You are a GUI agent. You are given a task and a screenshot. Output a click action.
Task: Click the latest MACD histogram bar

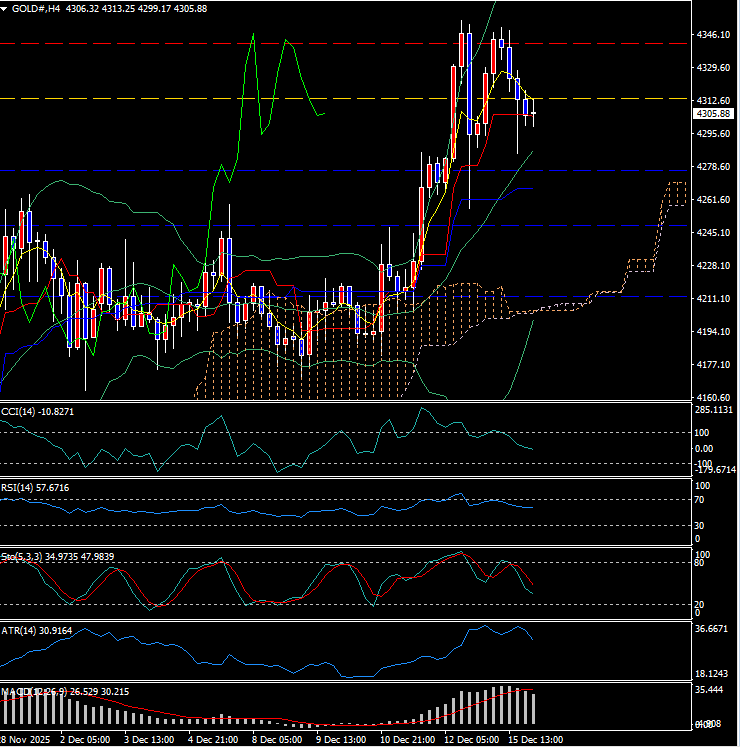click(x=534, y=708)
